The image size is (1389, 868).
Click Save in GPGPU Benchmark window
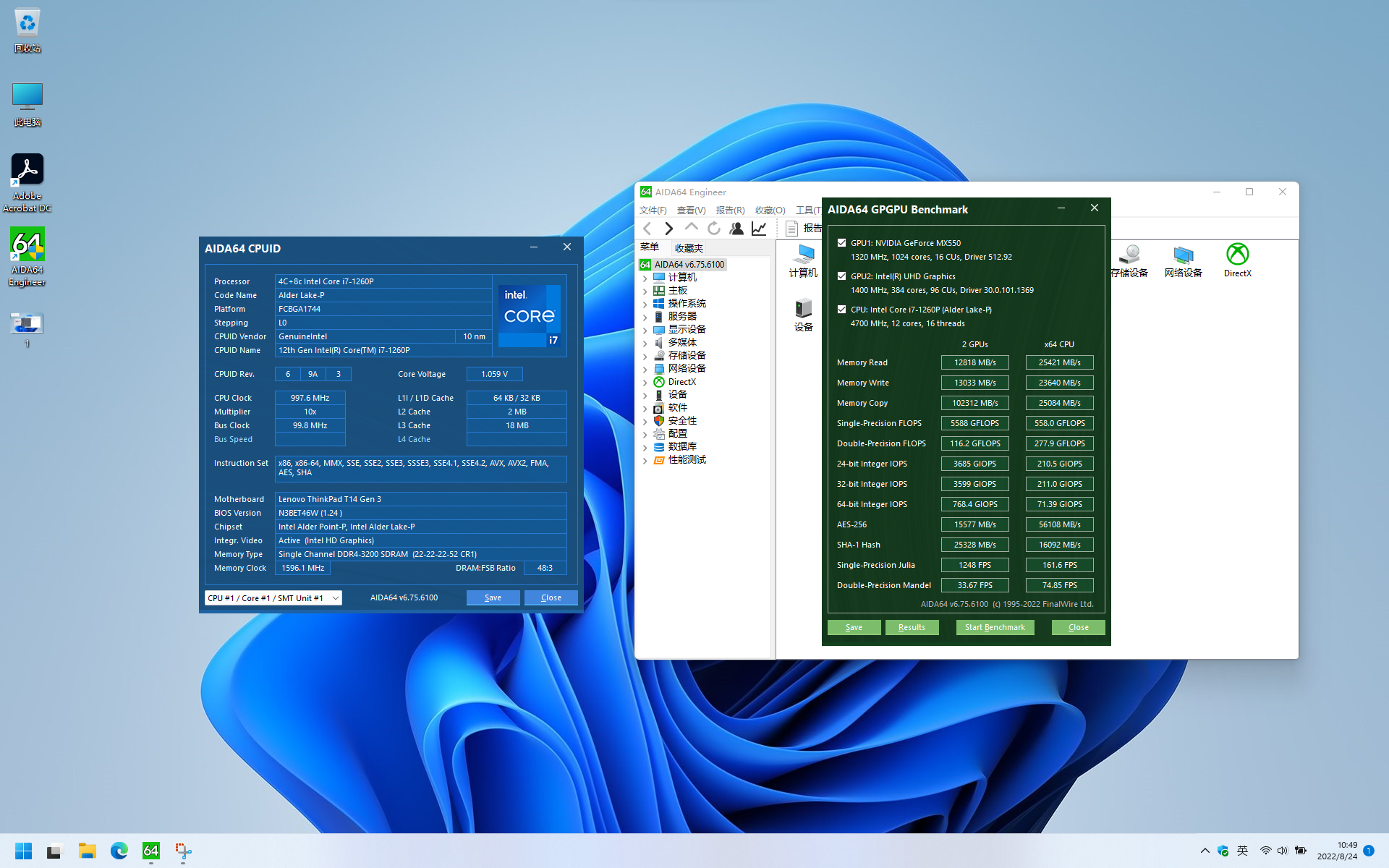854,627
